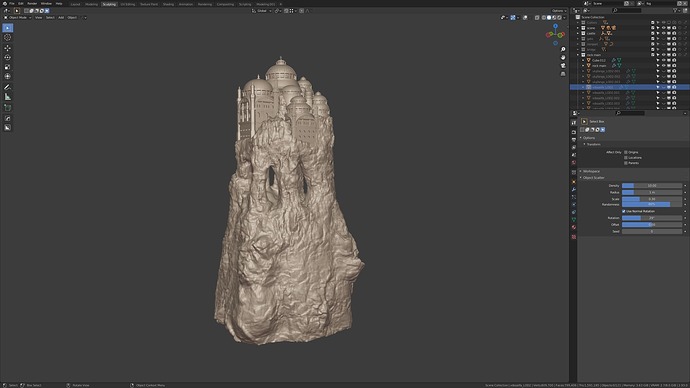690x388 pixels.
Task: Collapse the Transform subpanel
Action: (x=585, y=144)
